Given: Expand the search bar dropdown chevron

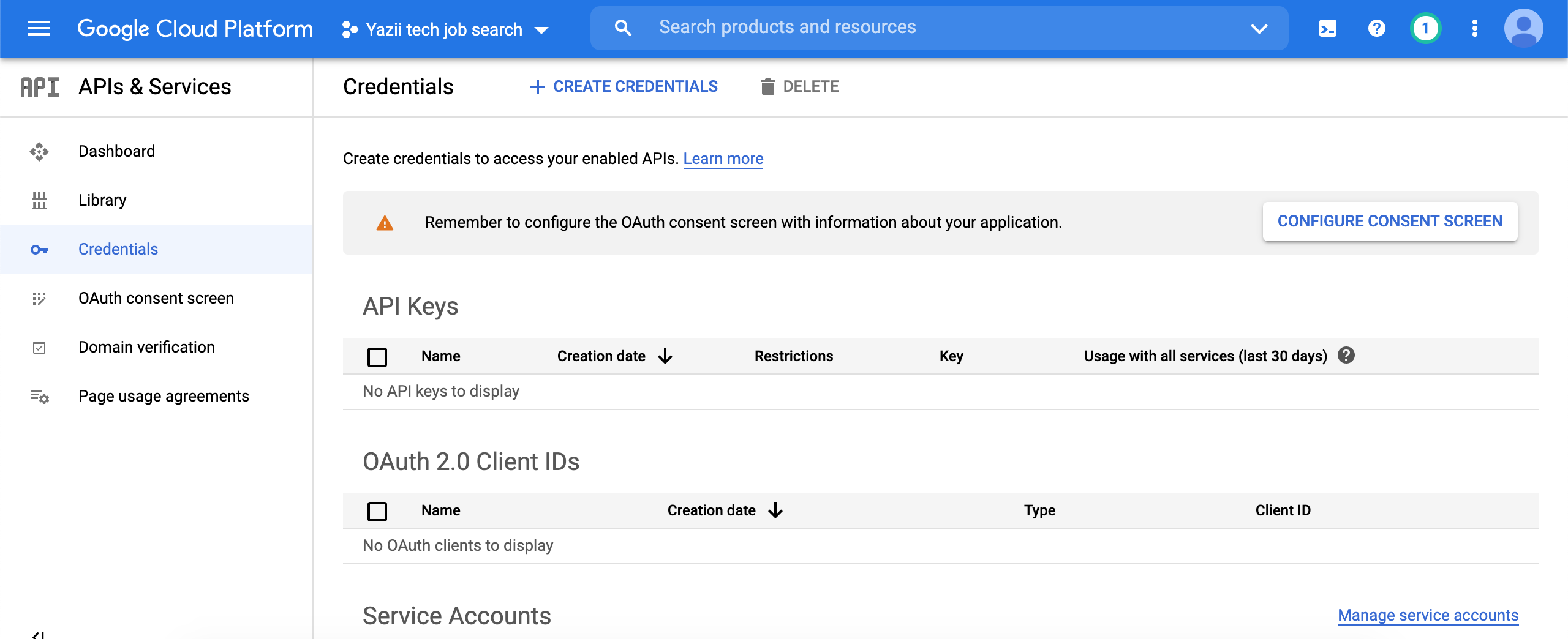Looking at the screenshot, I should point(1259,28).
